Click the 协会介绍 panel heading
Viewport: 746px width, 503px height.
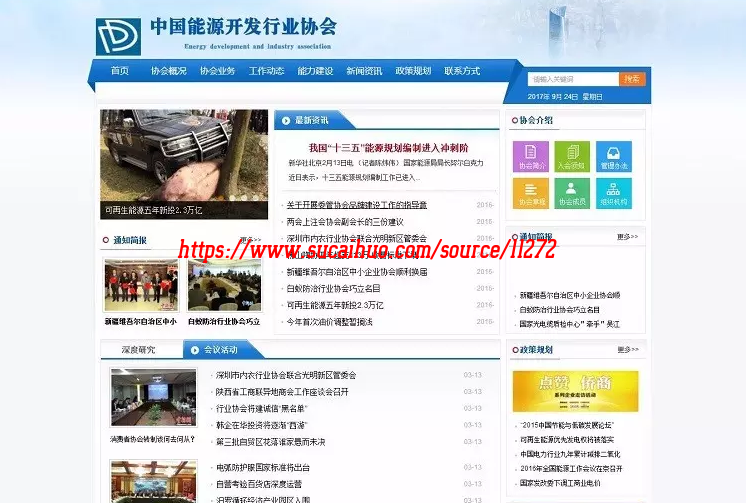click(536, 120)
